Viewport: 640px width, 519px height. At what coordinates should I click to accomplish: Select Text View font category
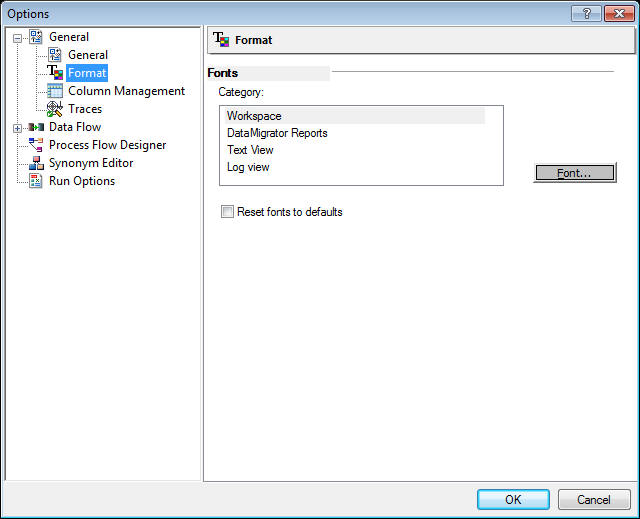(x=250, y=150)
